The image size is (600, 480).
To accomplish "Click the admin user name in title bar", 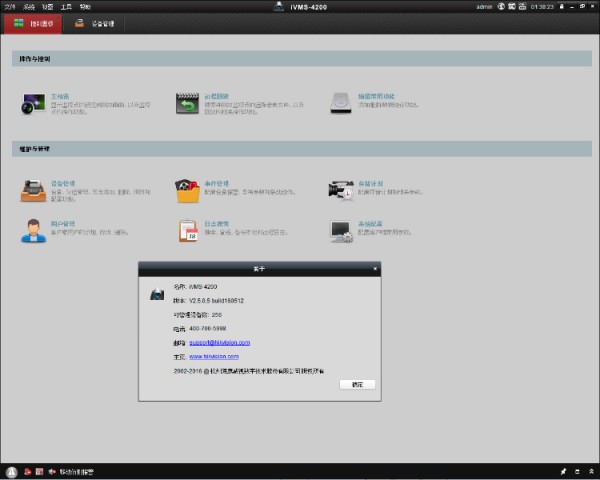I will click(x=484, y=7).
